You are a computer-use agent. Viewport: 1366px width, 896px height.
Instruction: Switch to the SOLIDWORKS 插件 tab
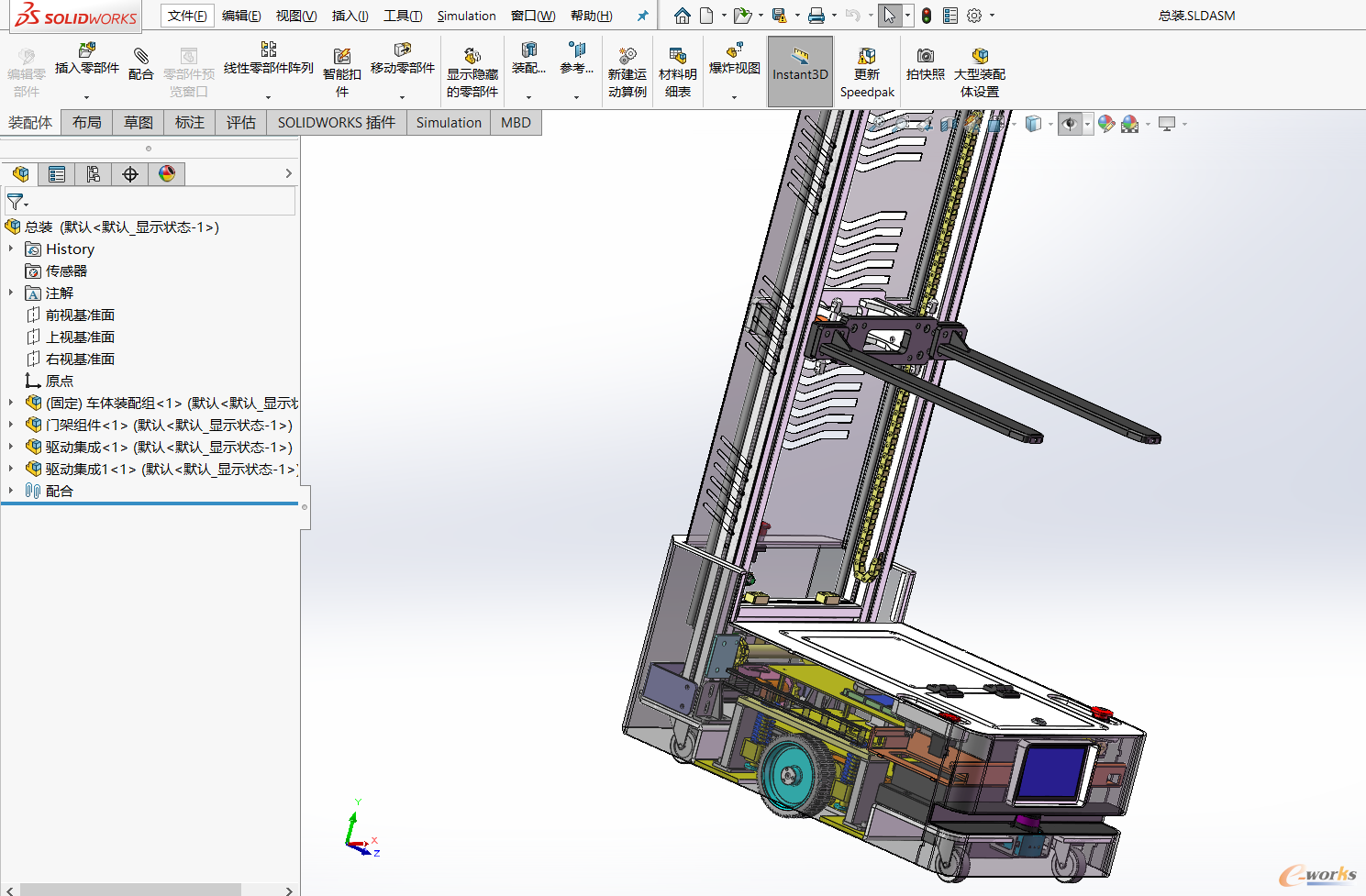[x=337, y=123]
